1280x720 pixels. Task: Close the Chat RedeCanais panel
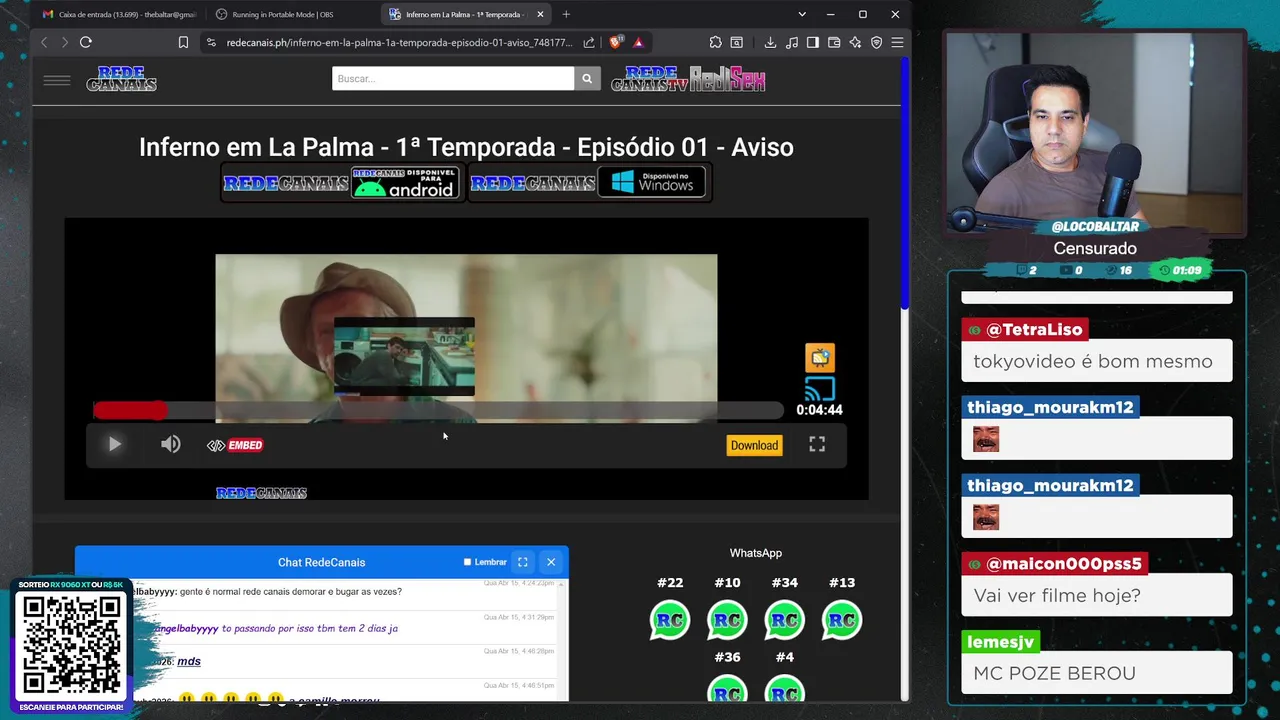(x=551, y=562)
